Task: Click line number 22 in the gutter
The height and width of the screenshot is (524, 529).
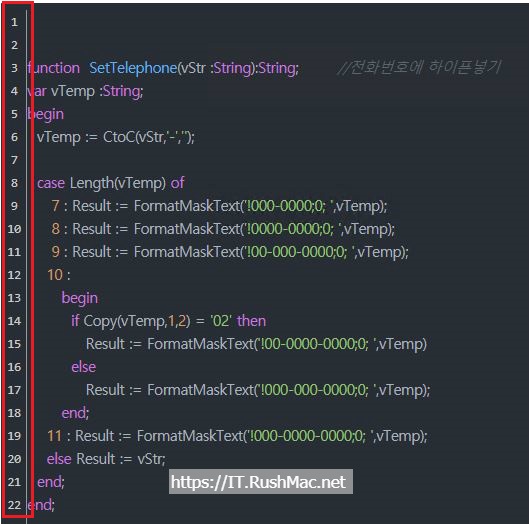Action: click(x=14, y=505)
